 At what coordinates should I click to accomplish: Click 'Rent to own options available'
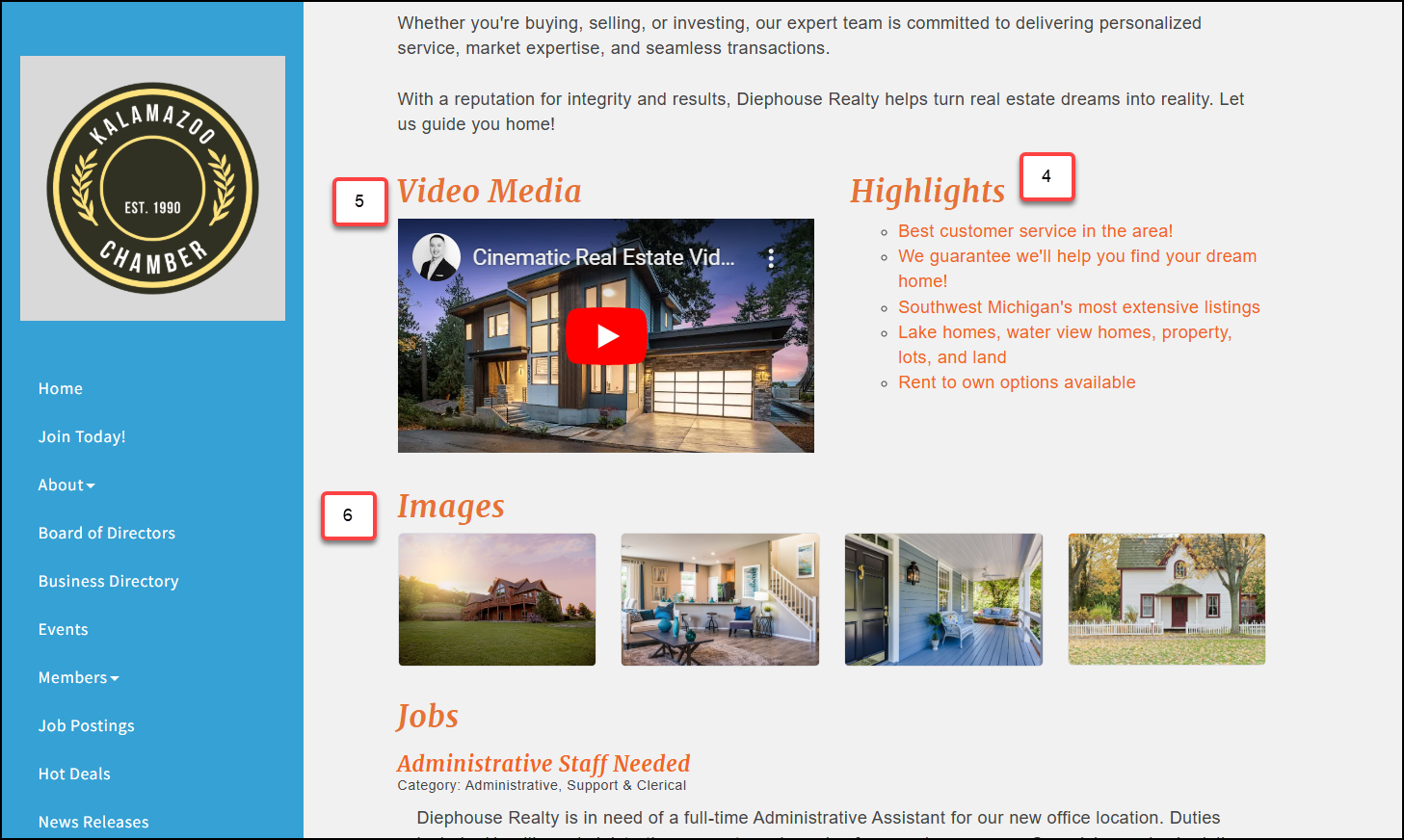[x=1017, y=382]
